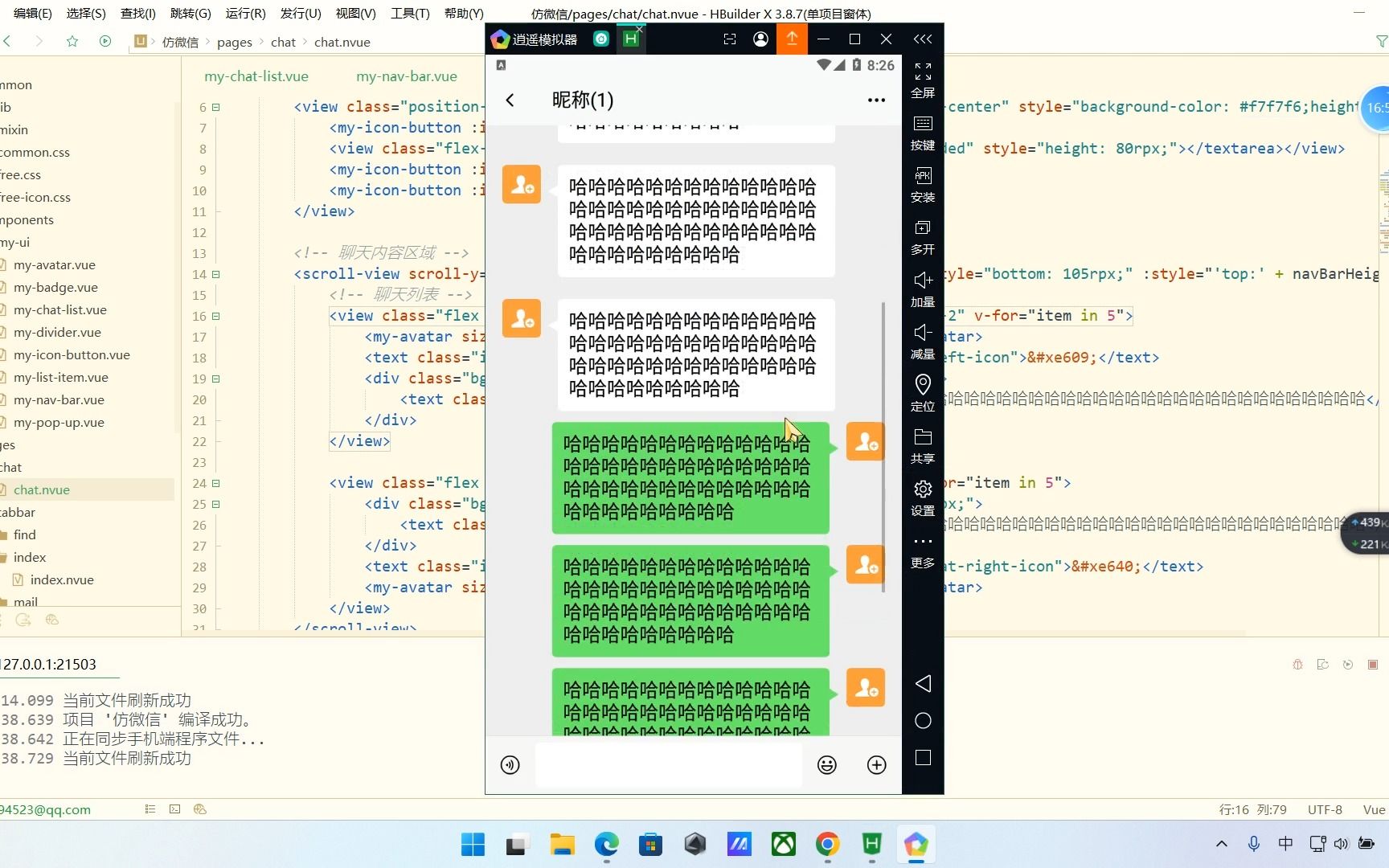The height and width of the screenshot is (868, 1389).
Task: Decrease emulator volume (减量)
Action: (x=923, y=342)
